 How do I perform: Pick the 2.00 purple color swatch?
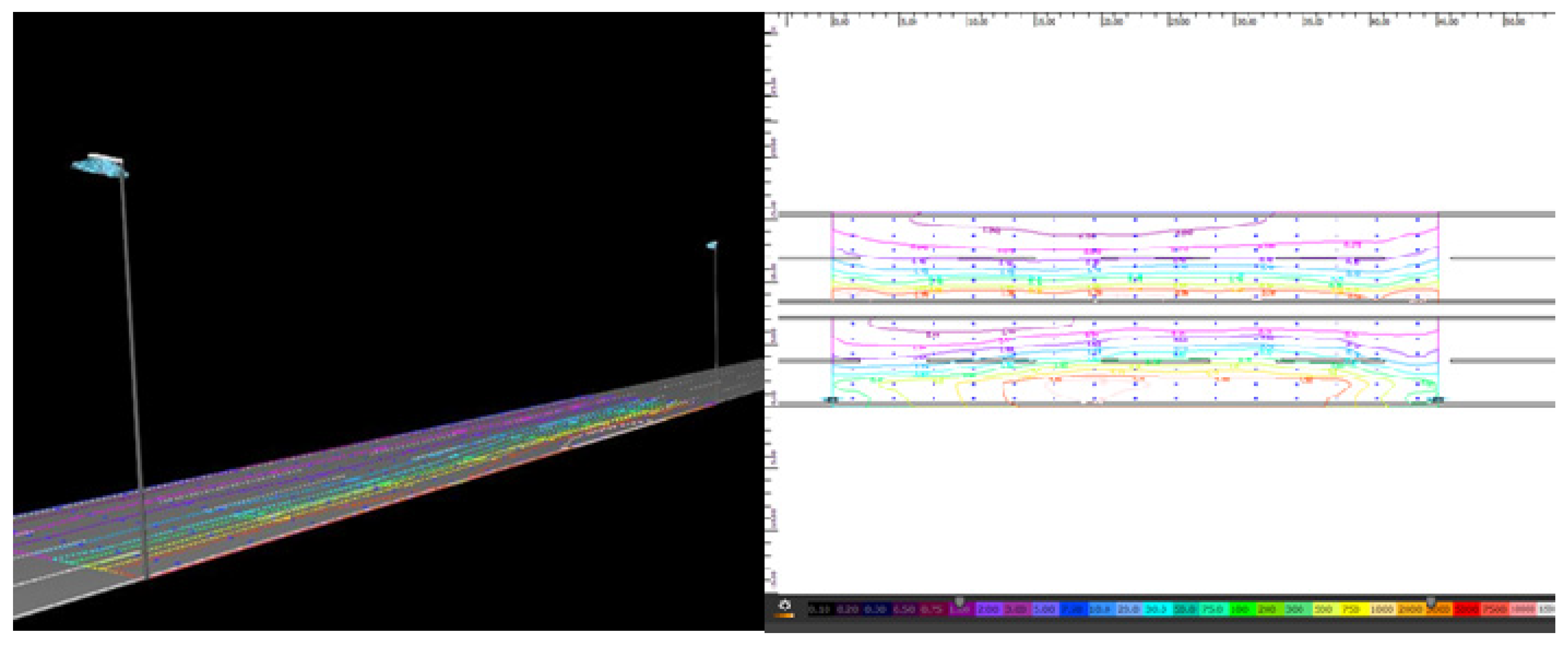[988, 610]
